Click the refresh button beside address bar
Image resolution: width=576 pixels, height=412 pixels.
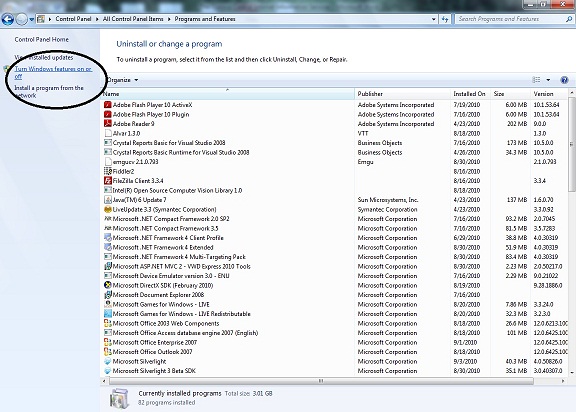(445, 19)
